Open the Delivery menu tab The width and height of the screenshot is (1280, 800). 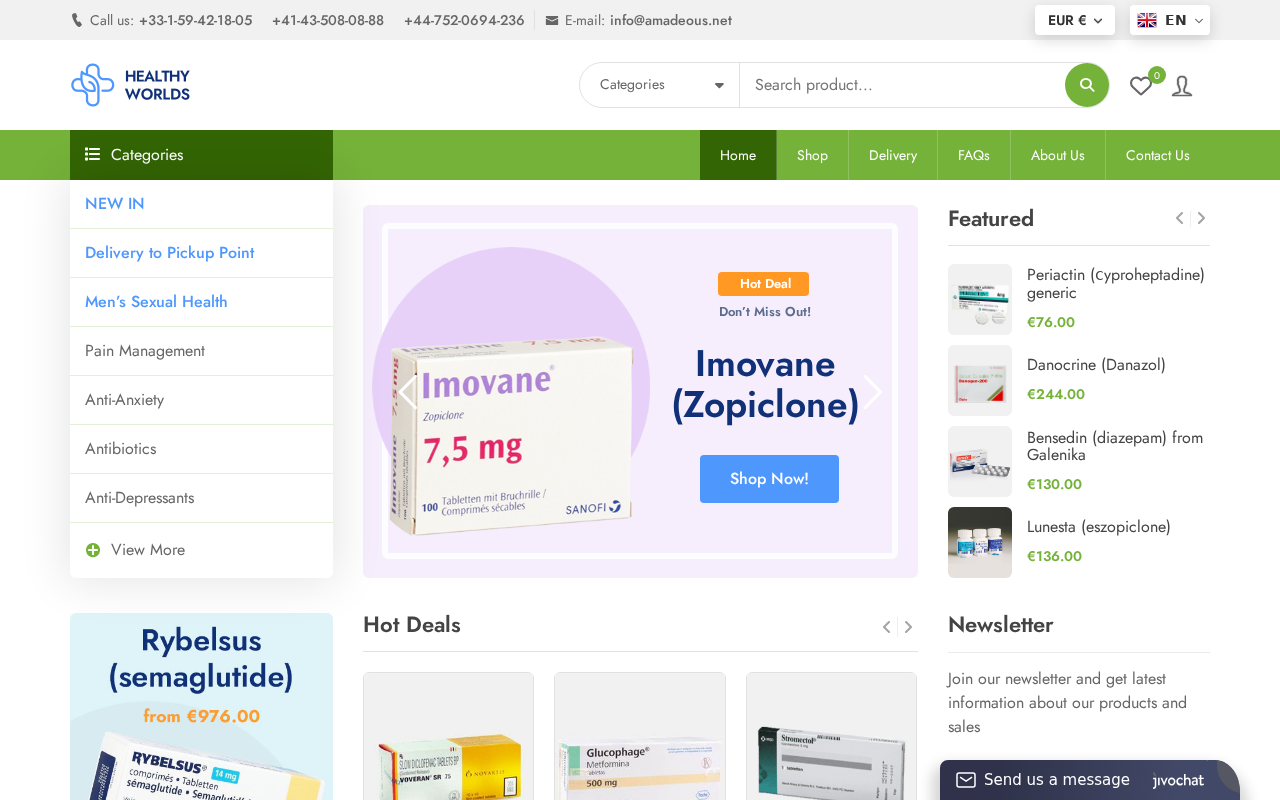point(893,155)
